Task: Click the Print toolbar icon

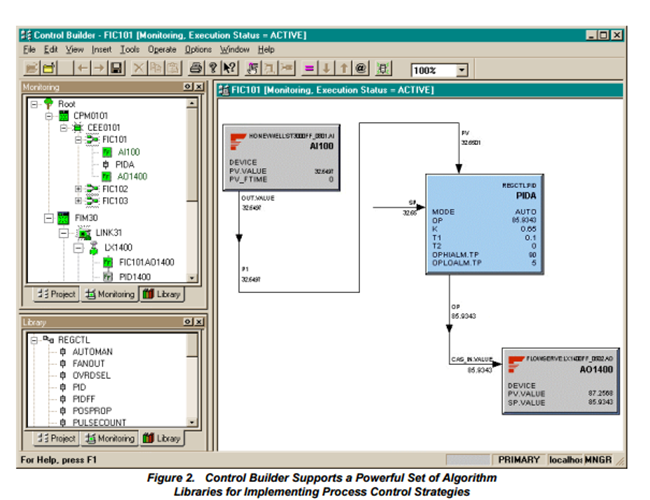Action: pos(196,68)
